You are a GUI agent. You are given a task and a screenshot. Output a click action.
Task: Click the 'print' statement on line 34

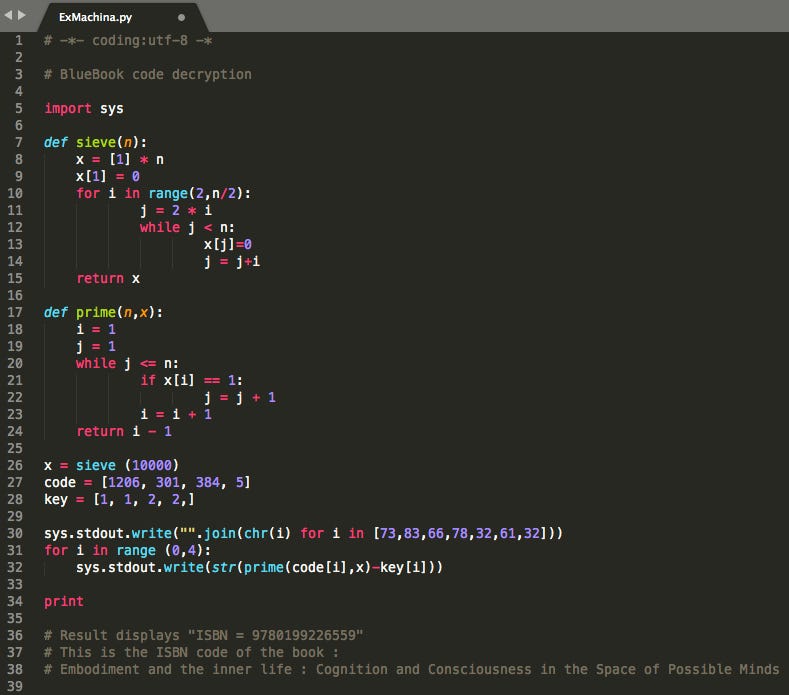pyautogui.click(x=64, y=601)
